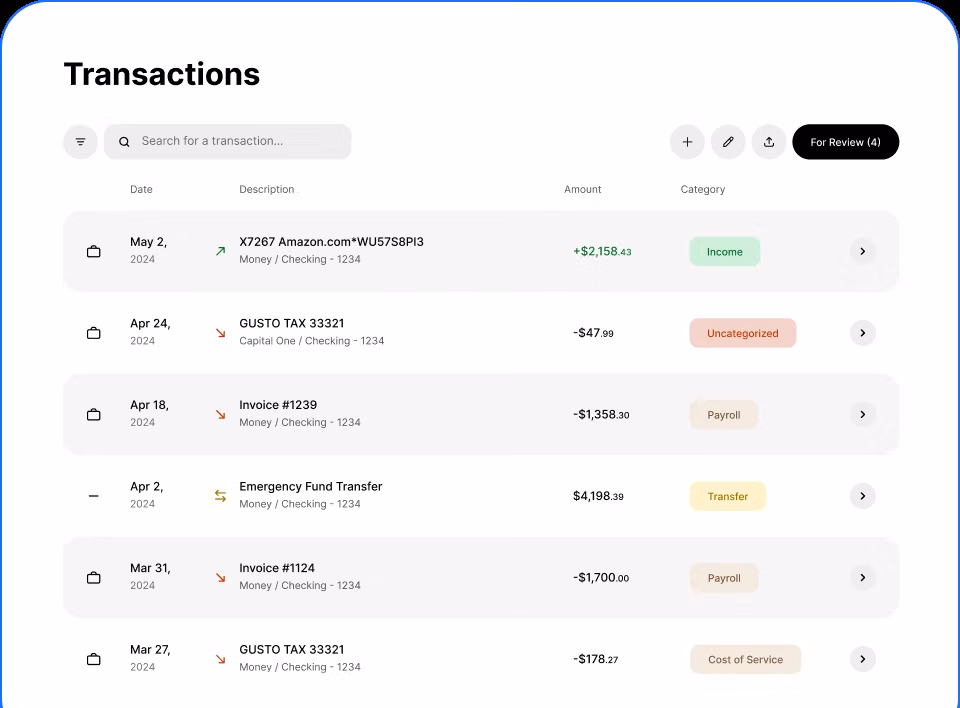Expand the Emergency Fund Transfer chevron

point(862,496)
